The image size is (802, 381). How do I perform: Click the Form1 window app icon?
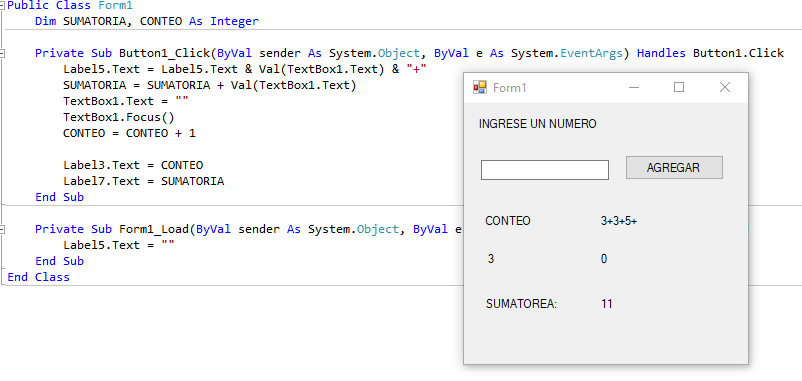480,87
